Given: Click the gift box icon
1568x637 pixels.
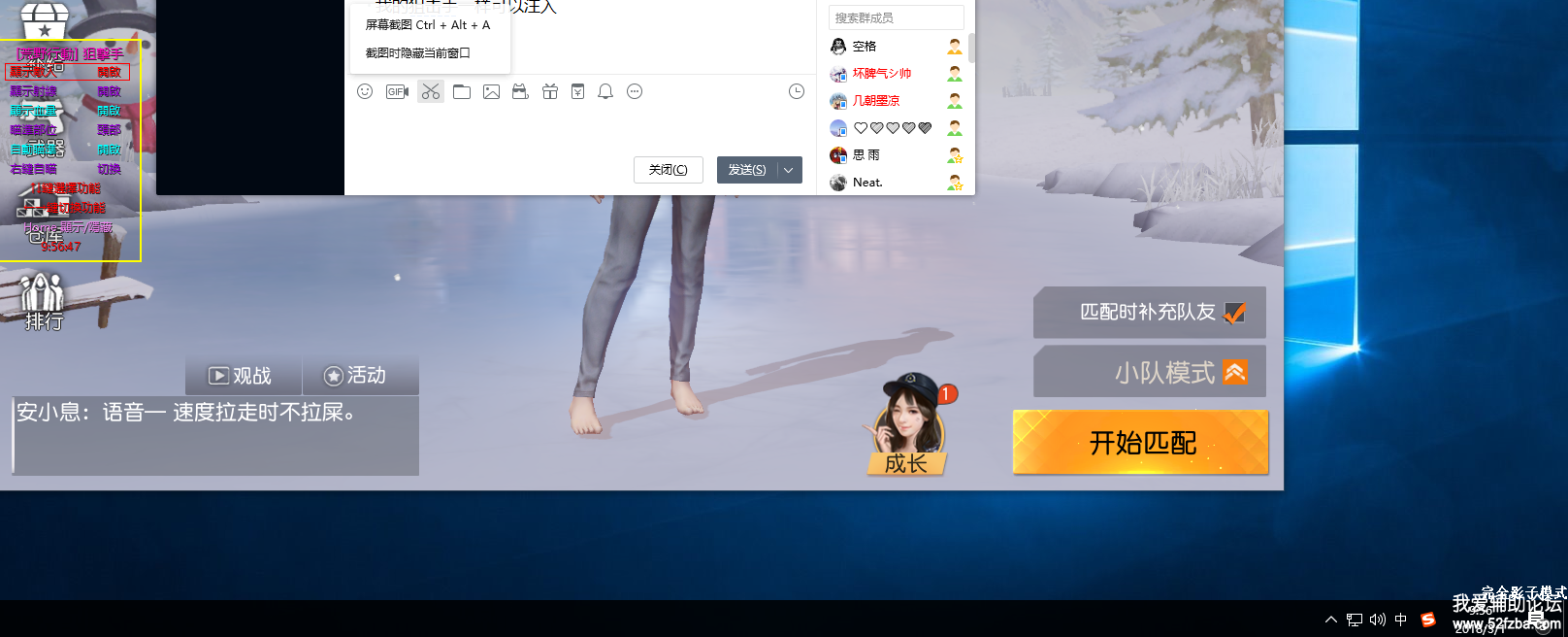Looking at the screenshot, I should 550,91.
